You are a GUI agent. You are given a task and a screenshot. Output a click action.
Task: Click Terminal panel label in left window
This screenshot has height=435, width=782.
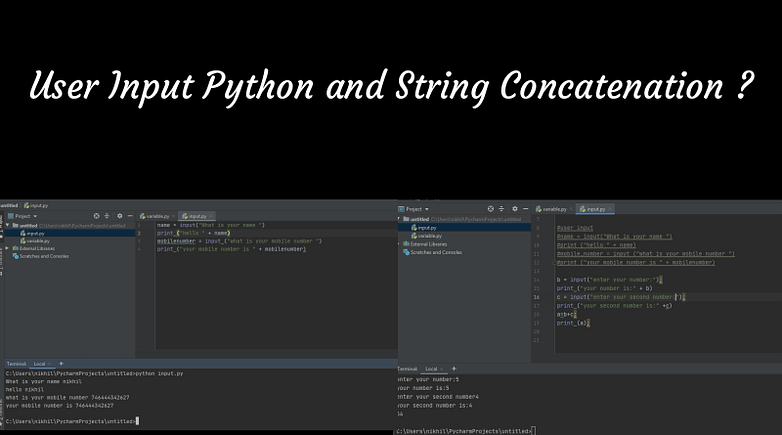[x=16, y=364]
